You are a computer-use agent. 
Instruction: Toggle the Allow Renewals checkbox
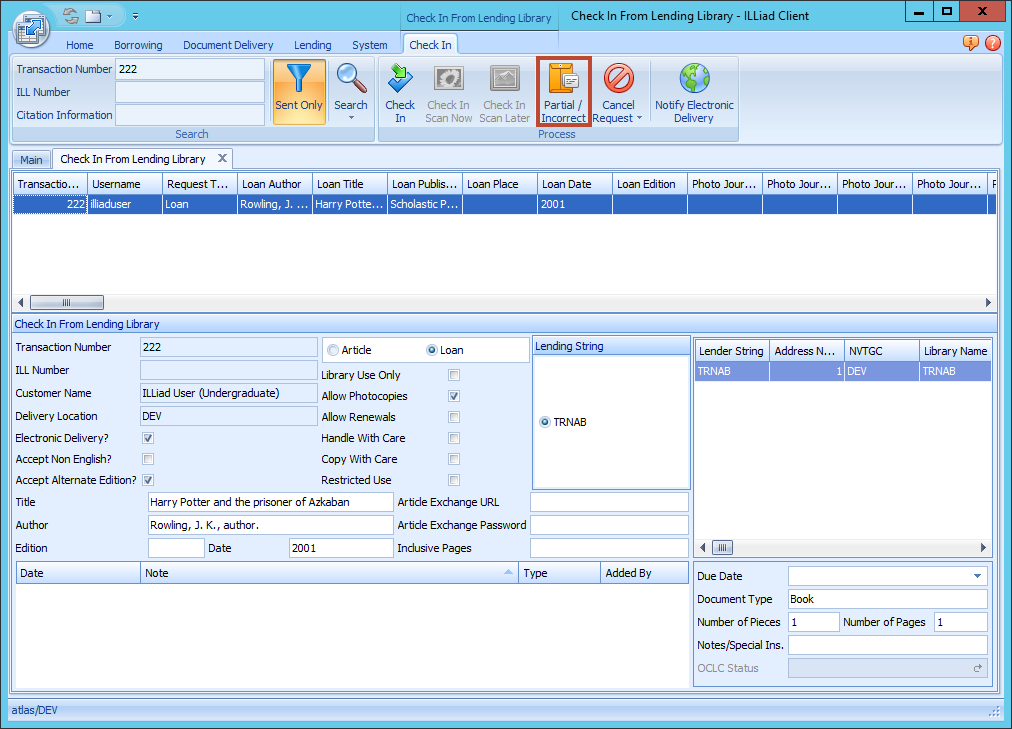pyautogui.click(x=453, y=417)
